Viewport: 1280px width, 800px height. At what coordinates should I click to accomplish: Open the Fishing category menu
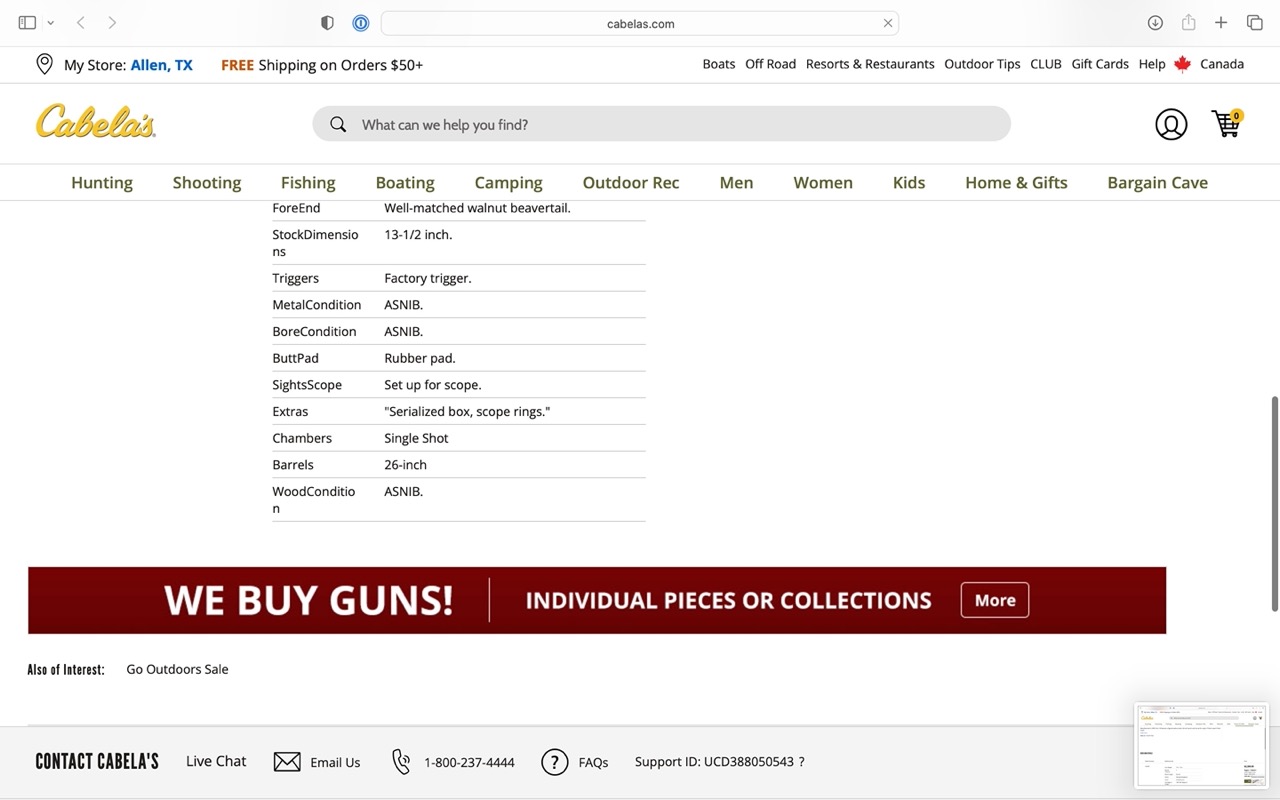(308, 182)
